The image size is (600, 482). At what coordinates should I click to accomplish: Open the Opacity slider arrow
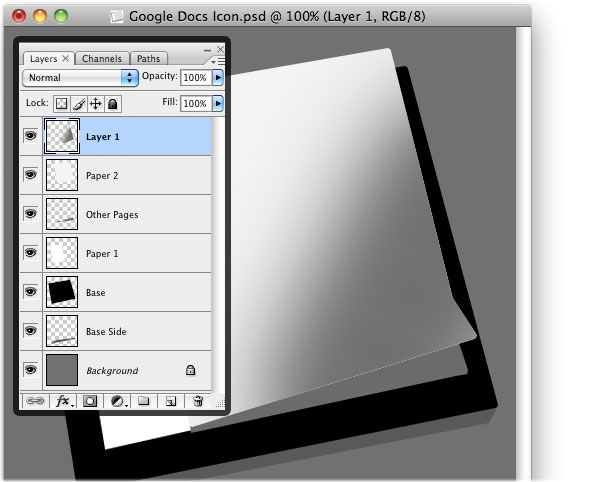(x=218, y=78)
